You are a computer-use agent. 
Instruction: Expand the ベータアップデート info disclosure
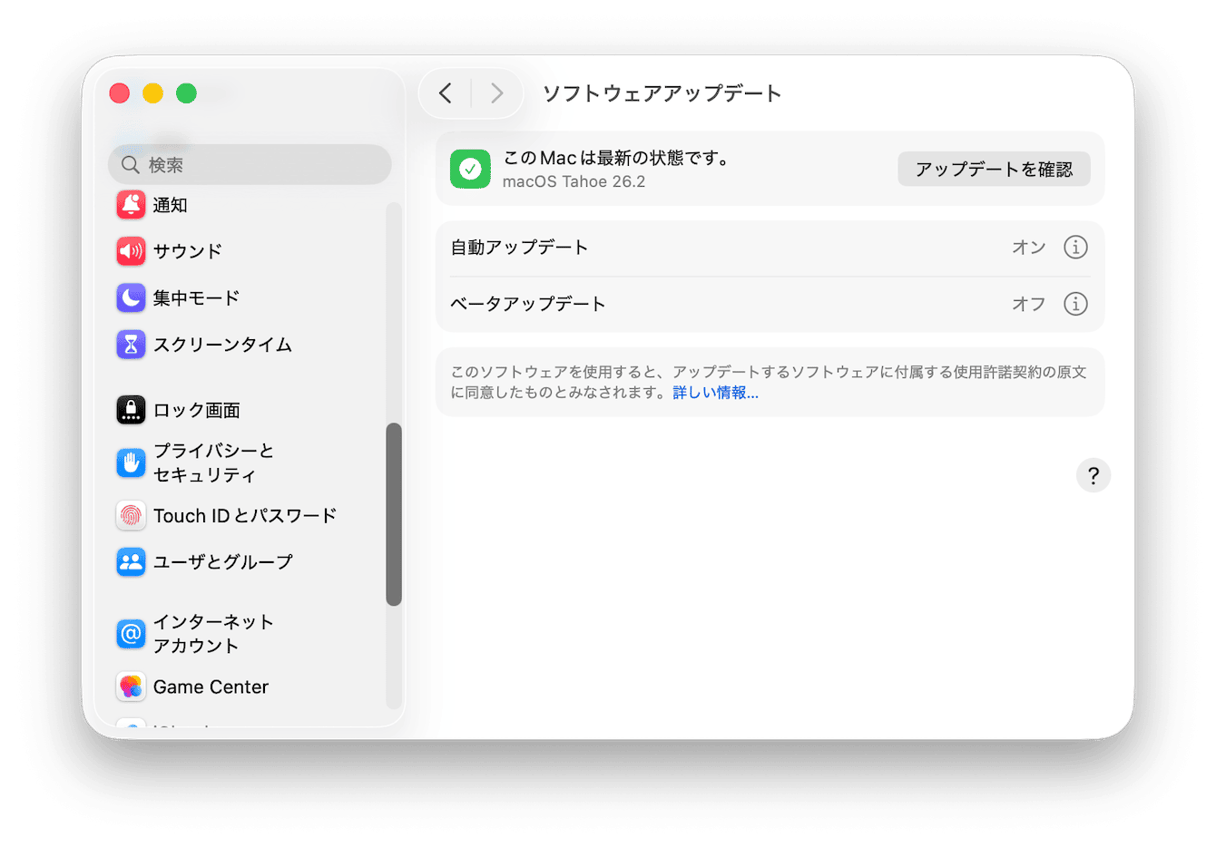click(1075, 304)
